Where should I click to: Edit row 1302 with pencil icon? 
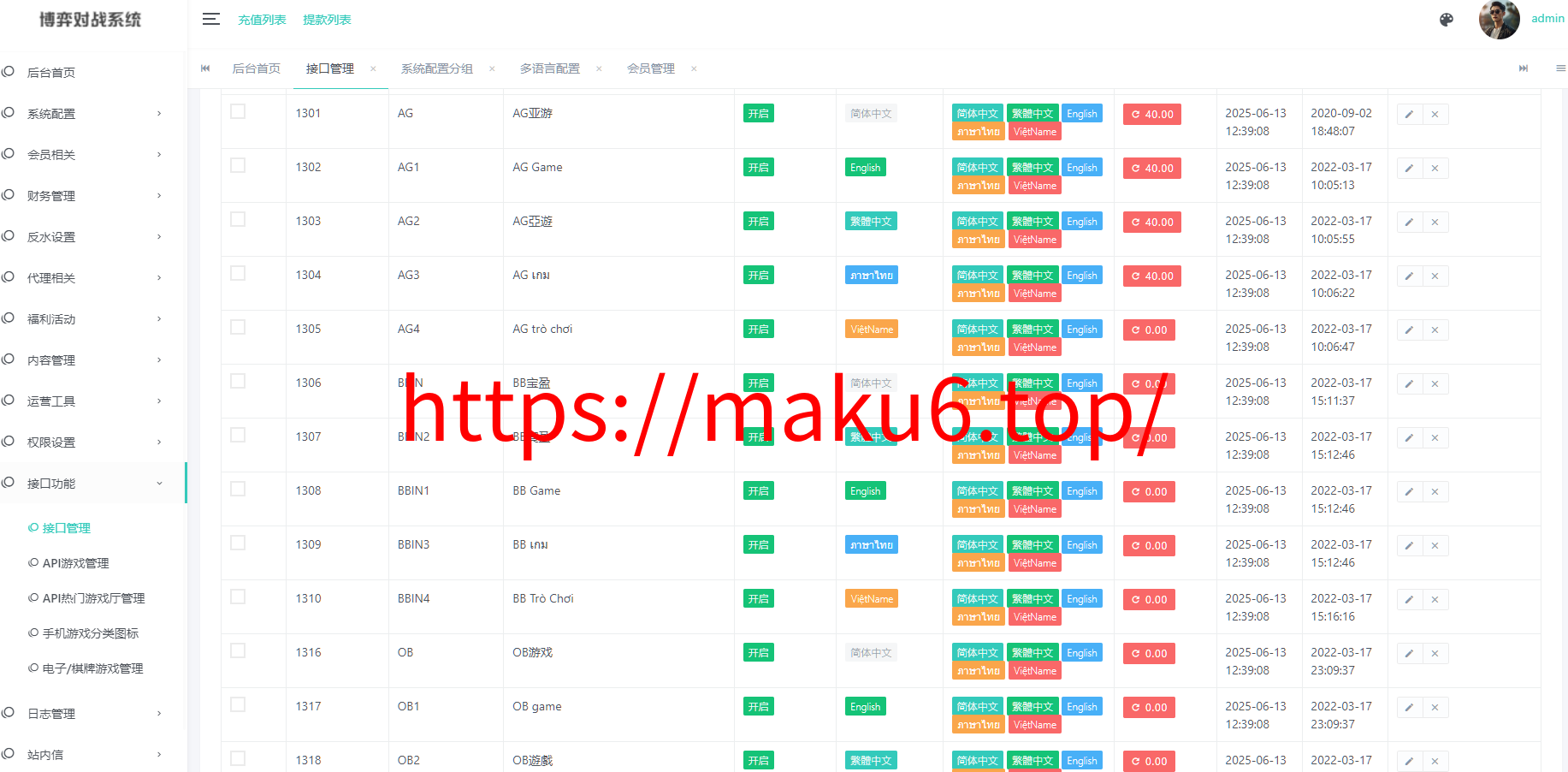tap(1409, 168)
